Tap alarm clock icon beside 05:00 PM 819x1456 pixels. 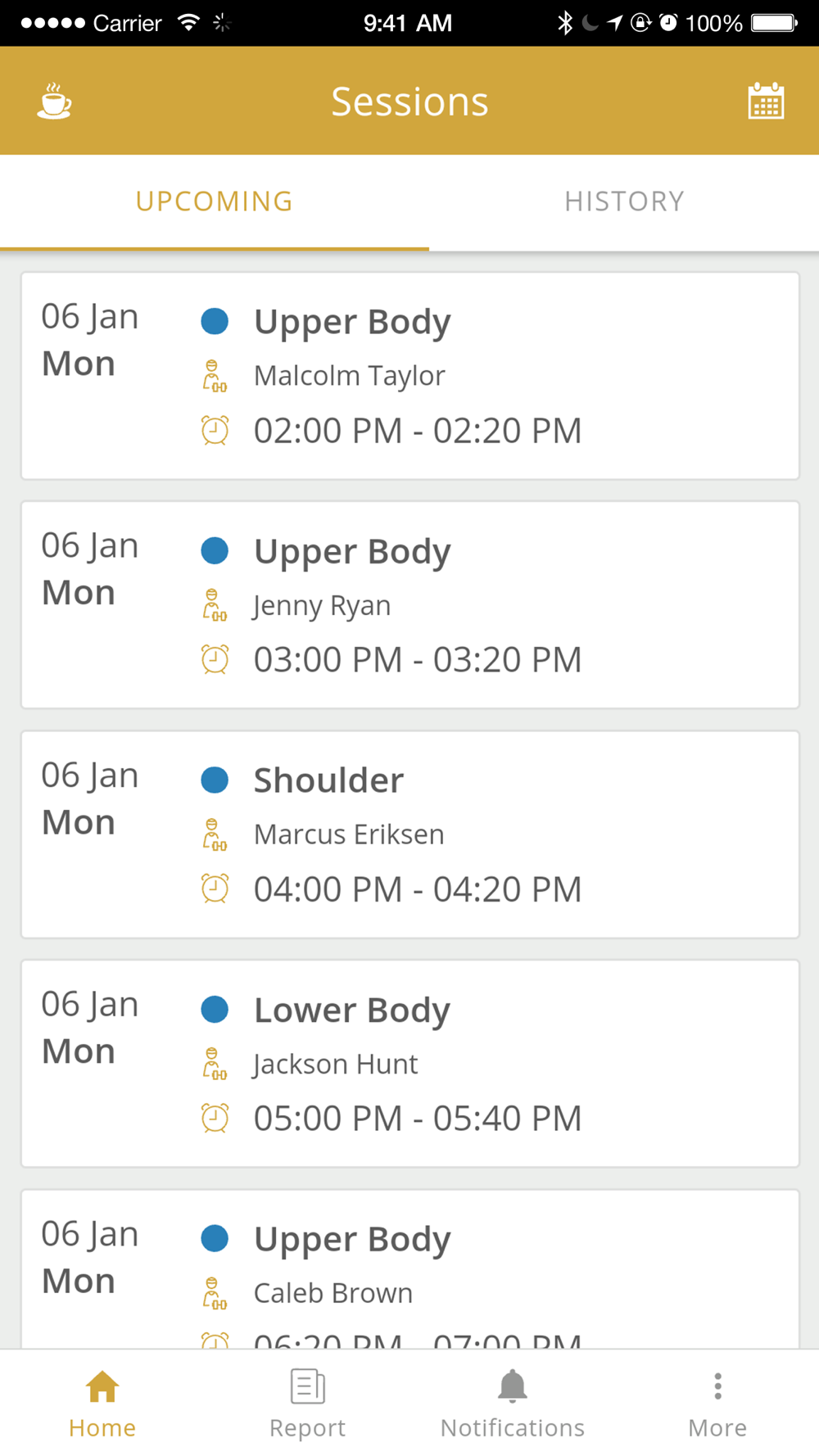coord(215,1118)
